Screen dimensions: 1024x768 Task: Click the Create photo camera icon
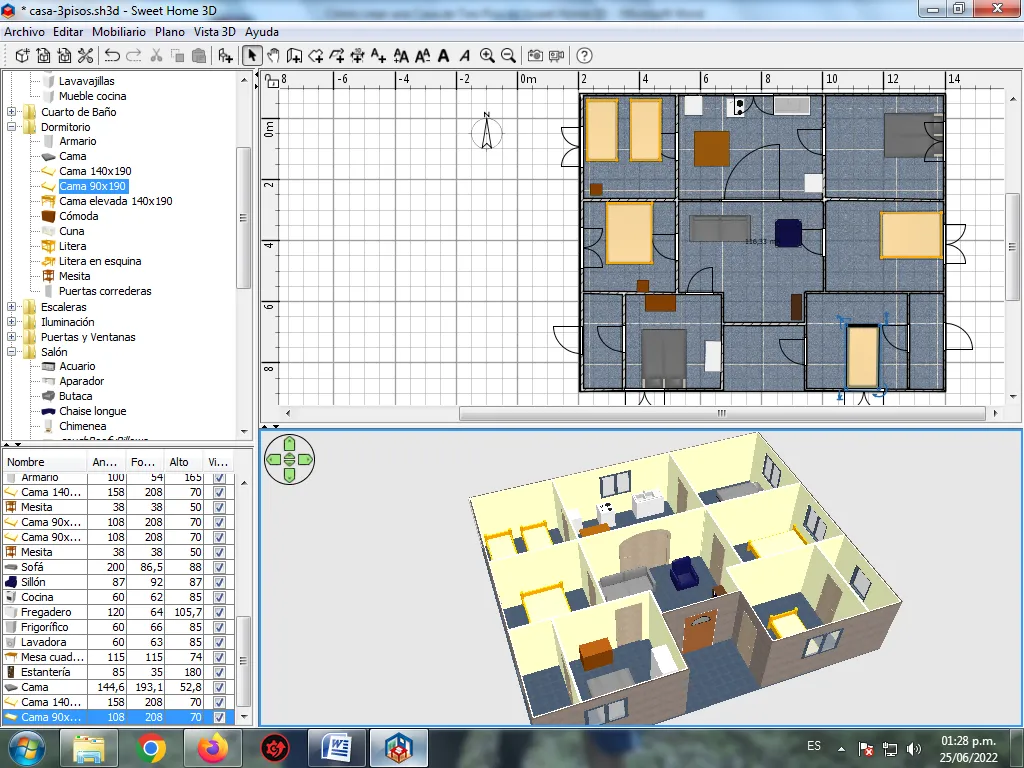(x=535, y=56)
